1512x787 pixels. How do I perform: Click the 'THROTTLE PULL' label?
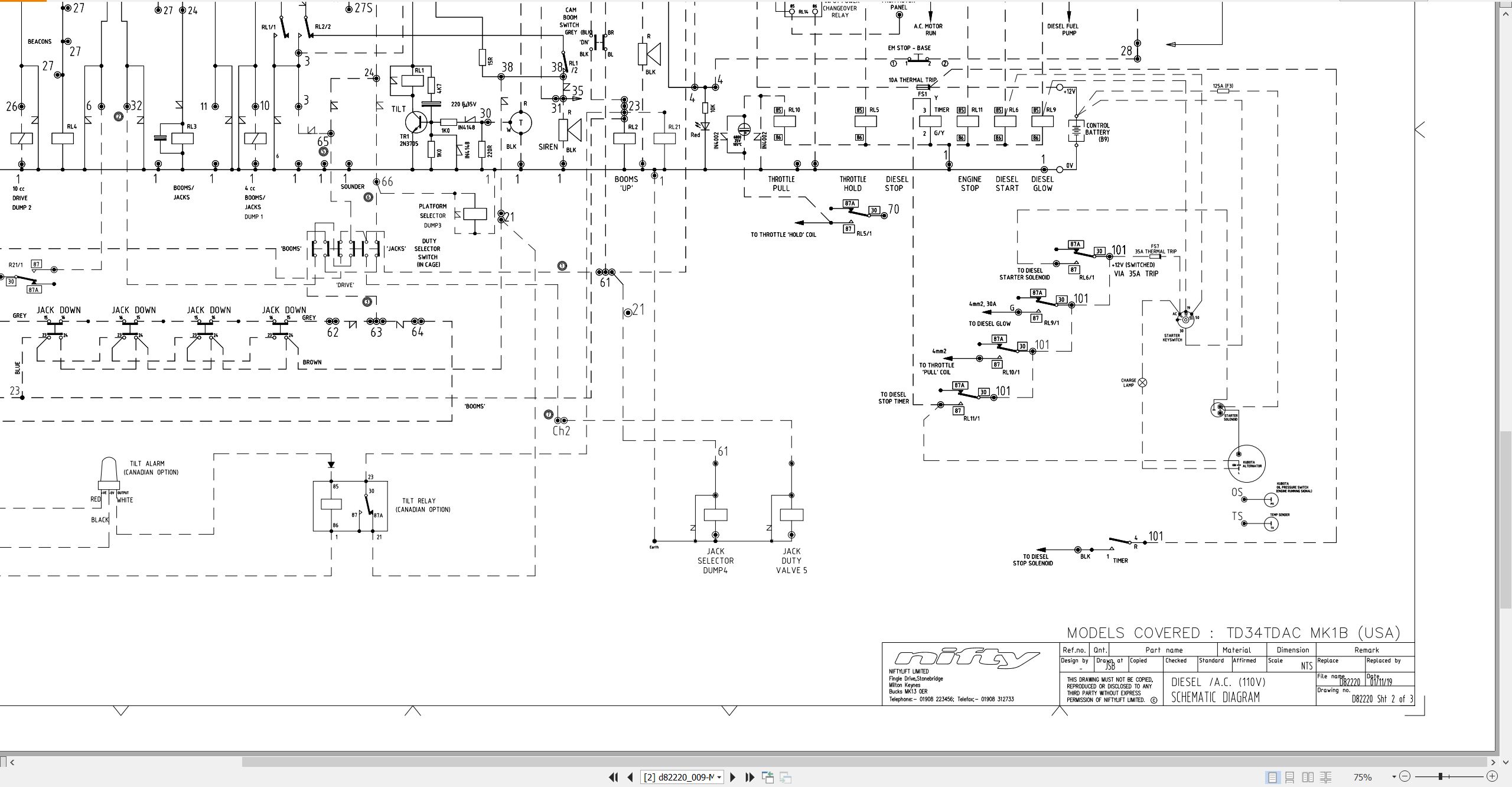781,184
